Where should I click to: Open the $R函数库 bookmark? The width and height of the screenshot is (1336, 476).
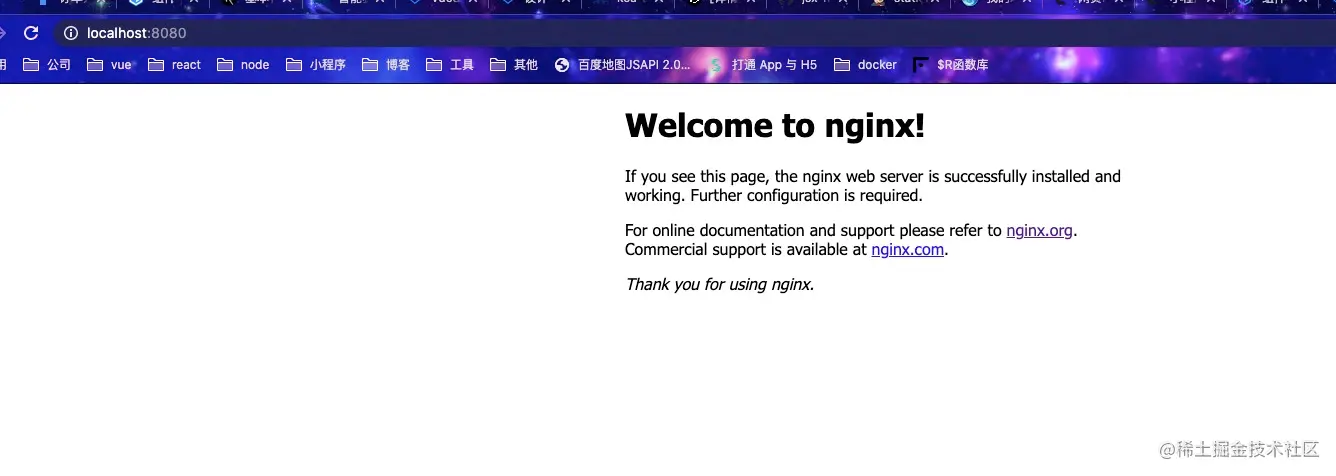950,65
